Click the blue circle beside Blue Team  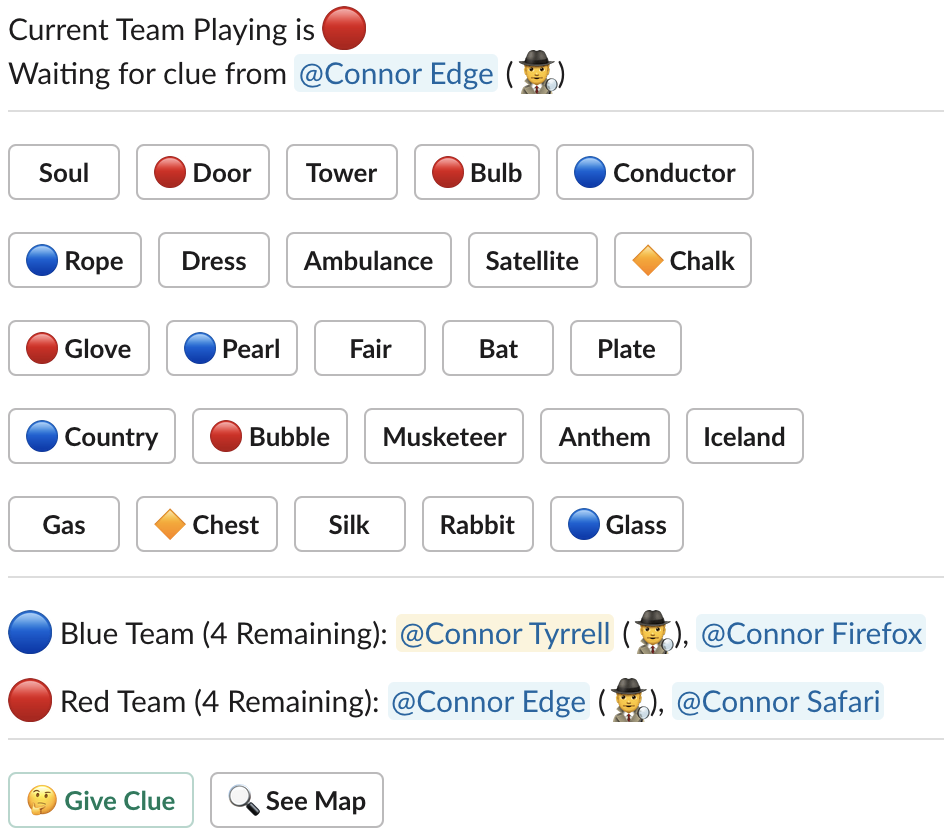[30, 633]
